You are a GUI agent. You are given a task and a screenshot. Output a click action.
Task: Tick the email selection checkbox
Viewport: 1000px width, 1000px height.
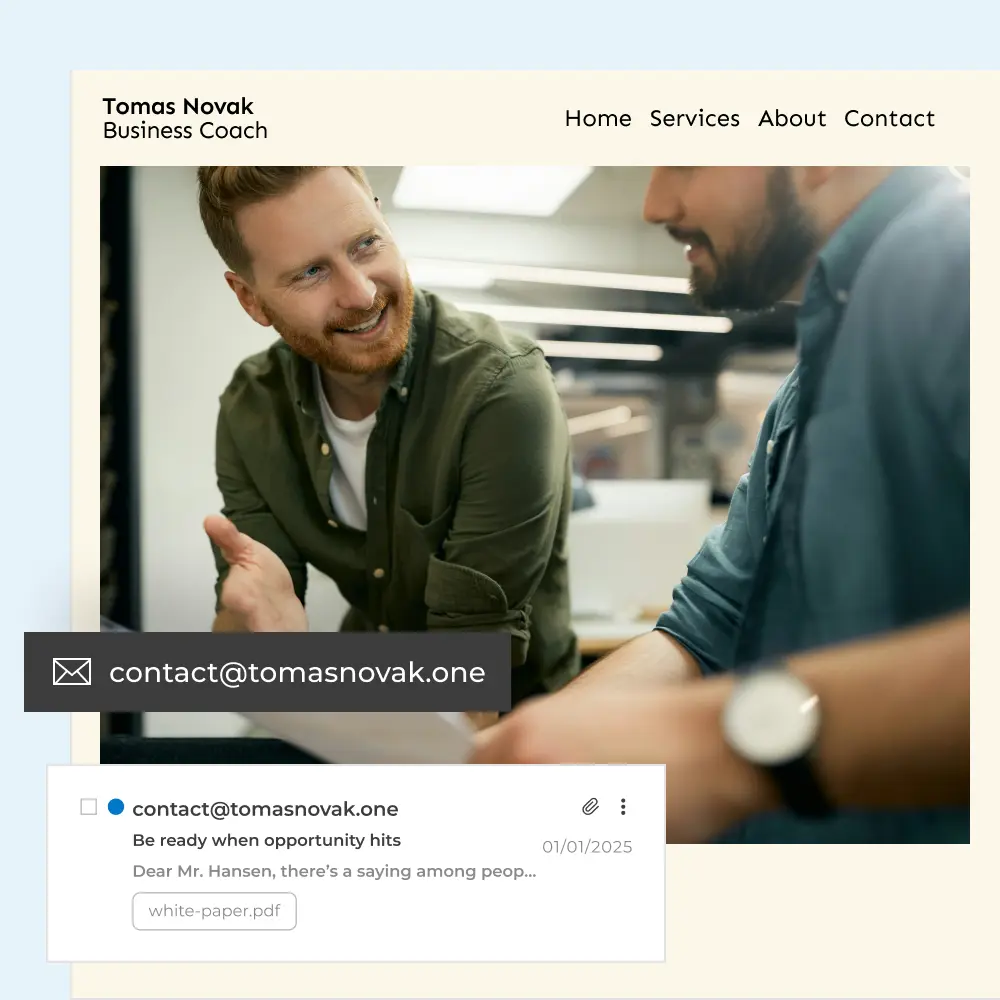pos(89,807)
